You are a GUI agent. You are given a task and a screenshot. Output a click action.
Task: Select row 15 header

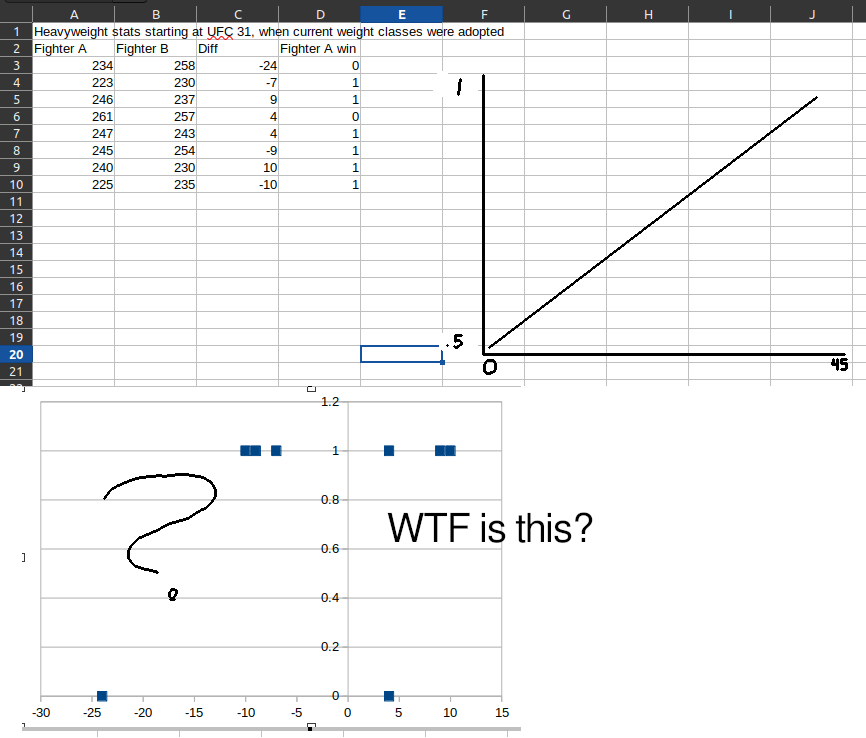pyautogui.click(x=16, y=270)
